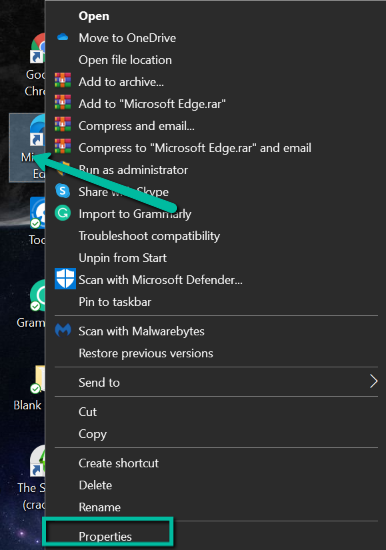The height and width of the screenshot is (550, 386).
Task: Click WinRAR icon beside Add to archive
Action: [x=63, y=80]
